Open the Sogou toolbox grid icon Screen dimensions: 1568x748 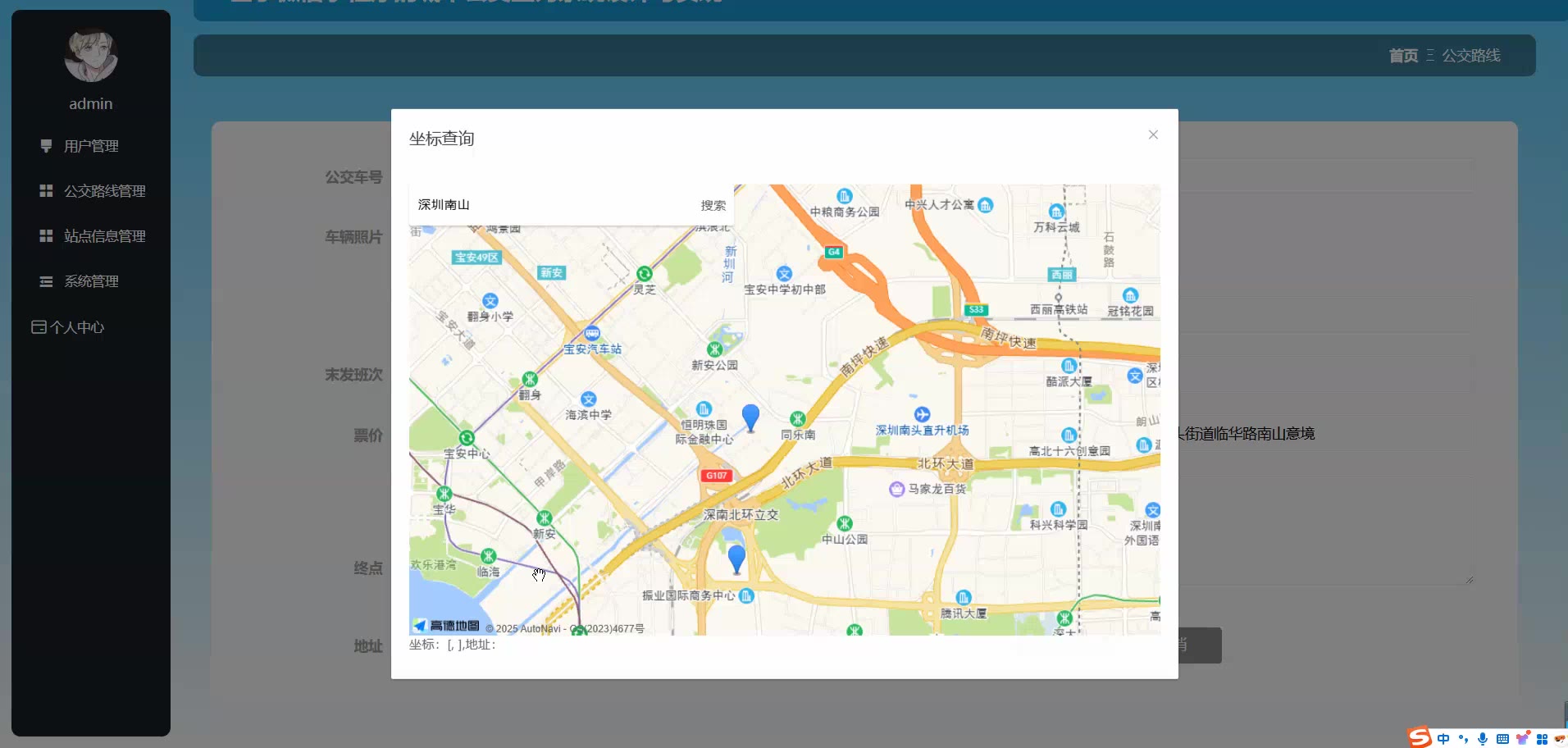[x=1542, y=739]
